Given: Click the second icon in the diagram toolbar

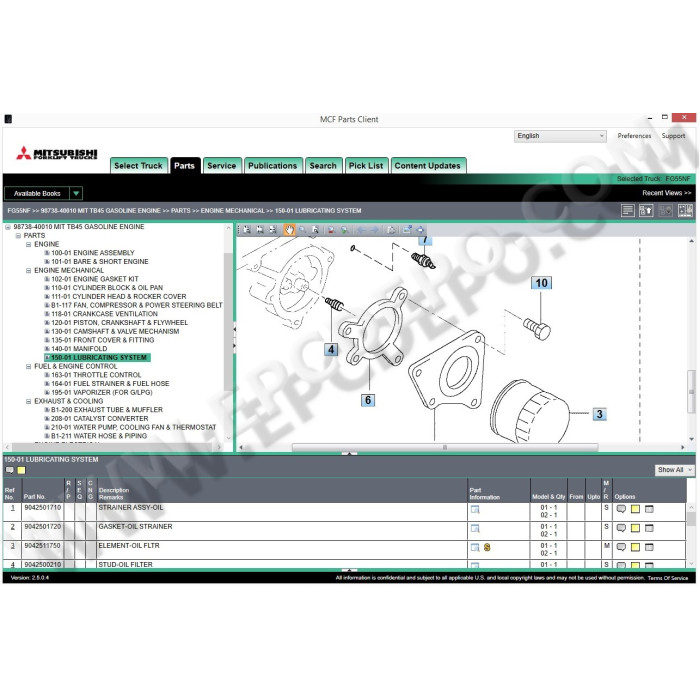Looking at the screenshot, I should 260,230.
